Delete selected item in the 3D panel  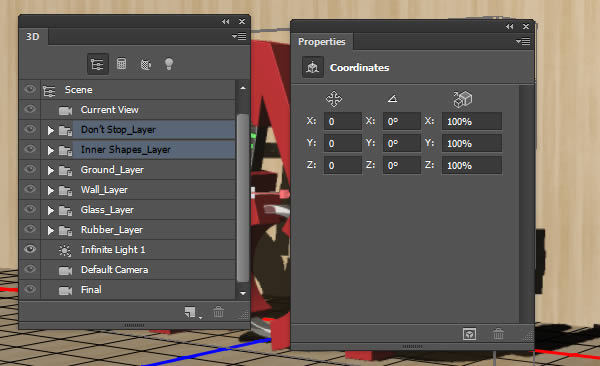pos(218,312)
